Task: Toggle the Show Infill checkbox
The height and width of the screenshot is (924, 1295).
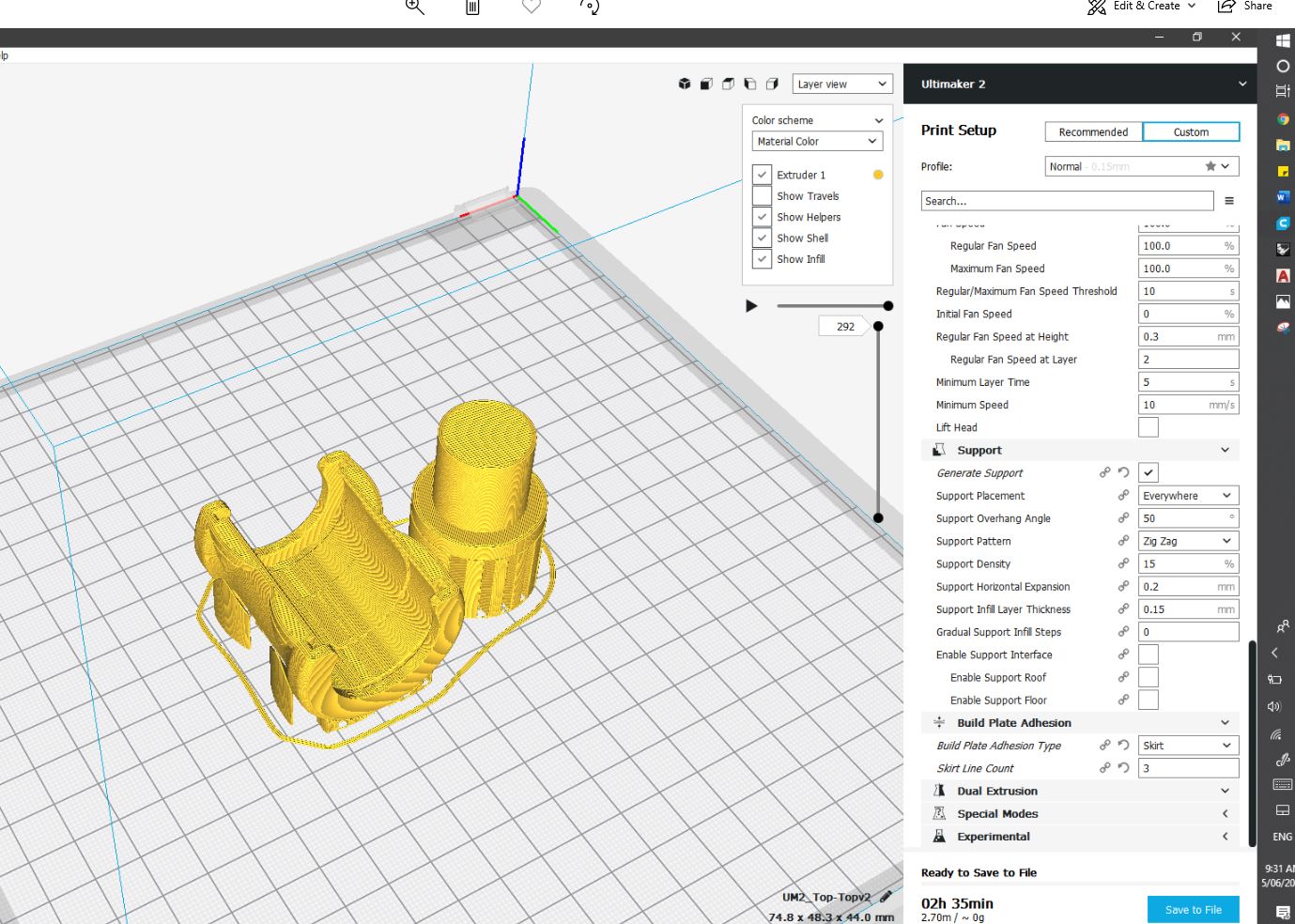Action: point(762,259)
